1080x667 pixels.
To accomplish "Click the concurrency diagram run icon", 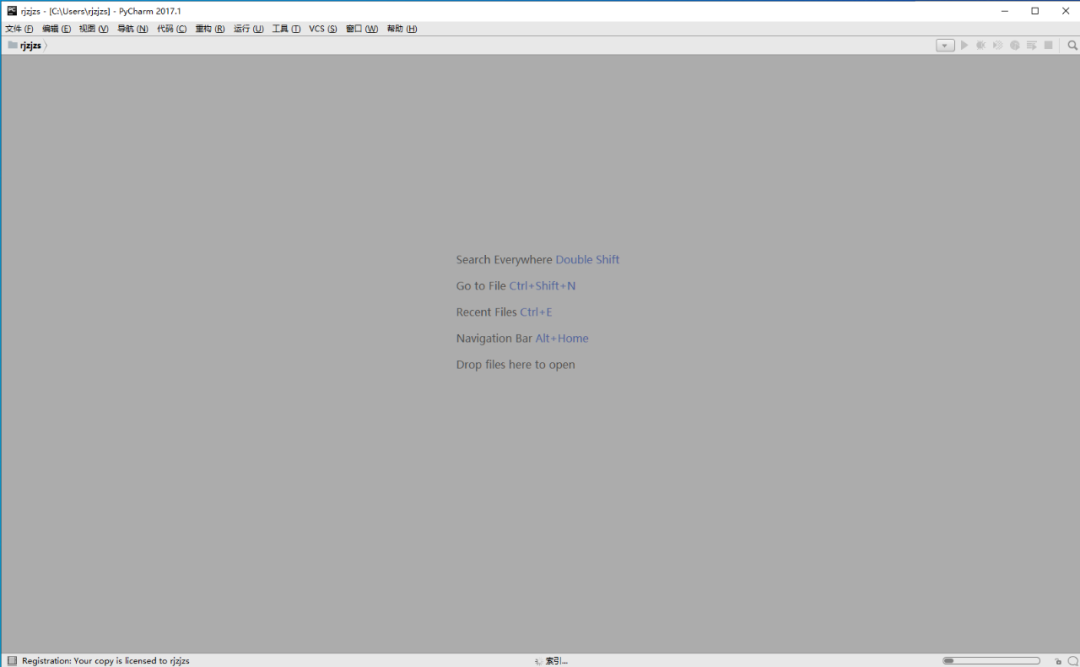I will point(1032,45).
